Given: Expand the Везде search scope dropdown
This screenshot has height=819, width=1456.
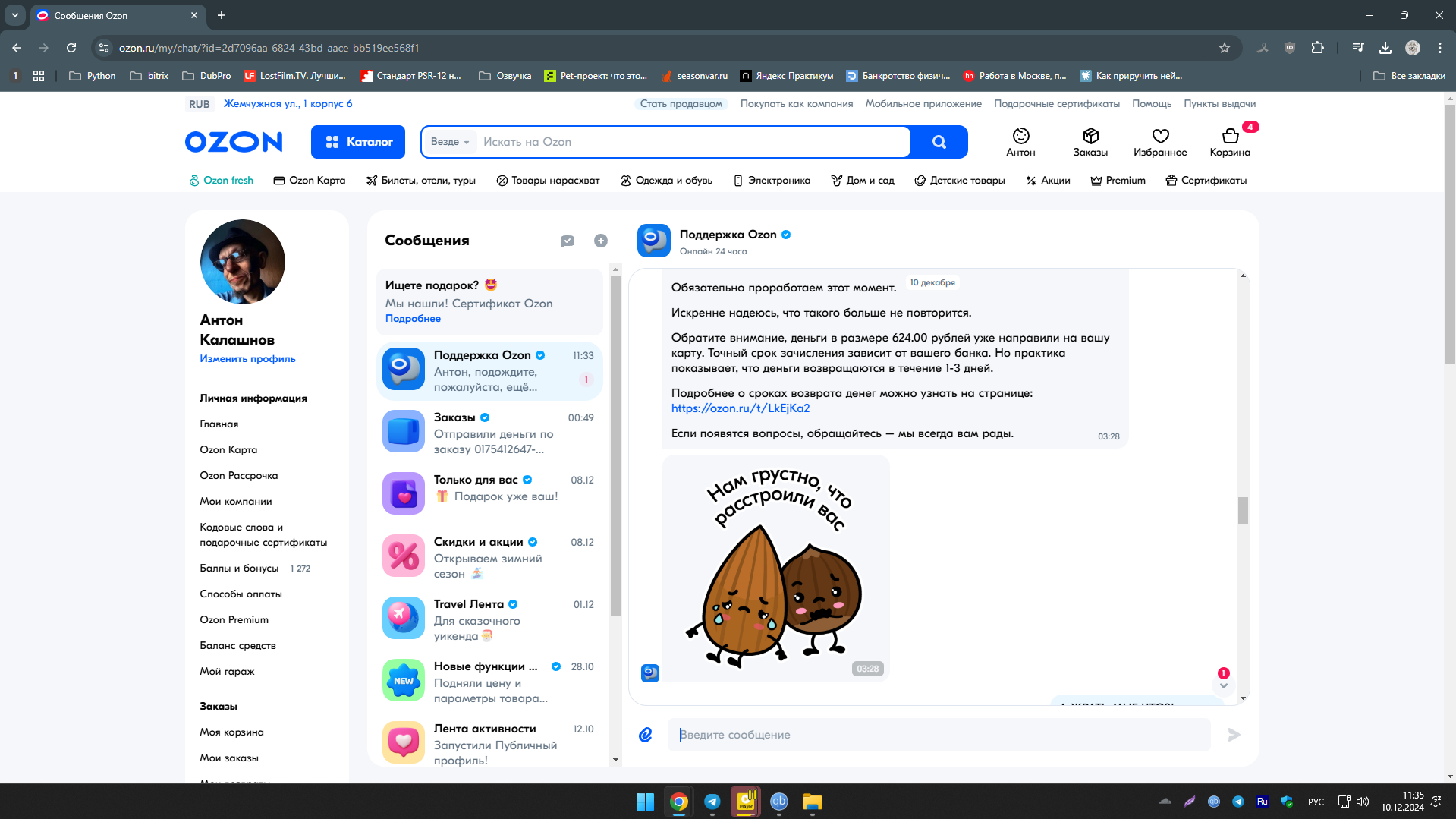Looking at the screenshot, I should pos(450,142).
